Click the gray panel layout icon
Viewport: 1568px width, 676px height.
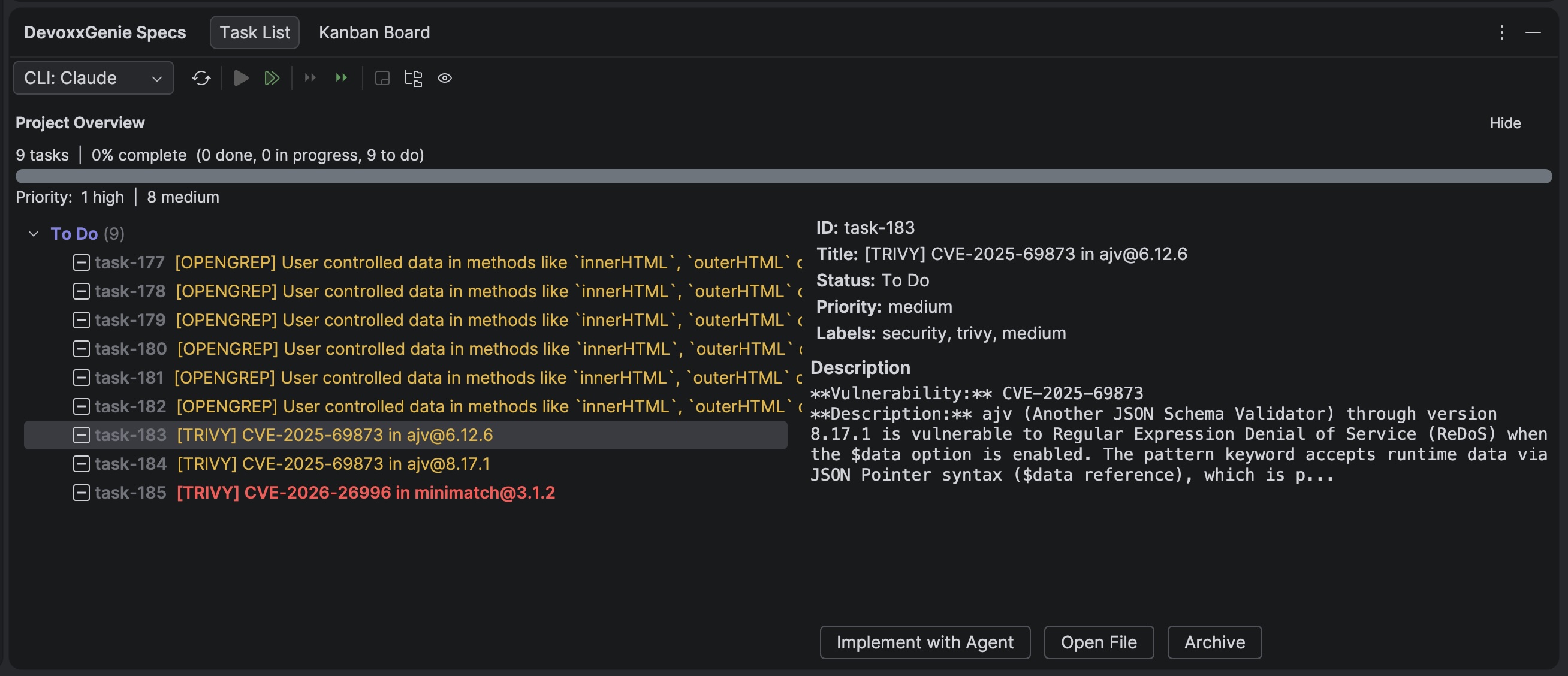pyautogui.click(x=382, y=78)
